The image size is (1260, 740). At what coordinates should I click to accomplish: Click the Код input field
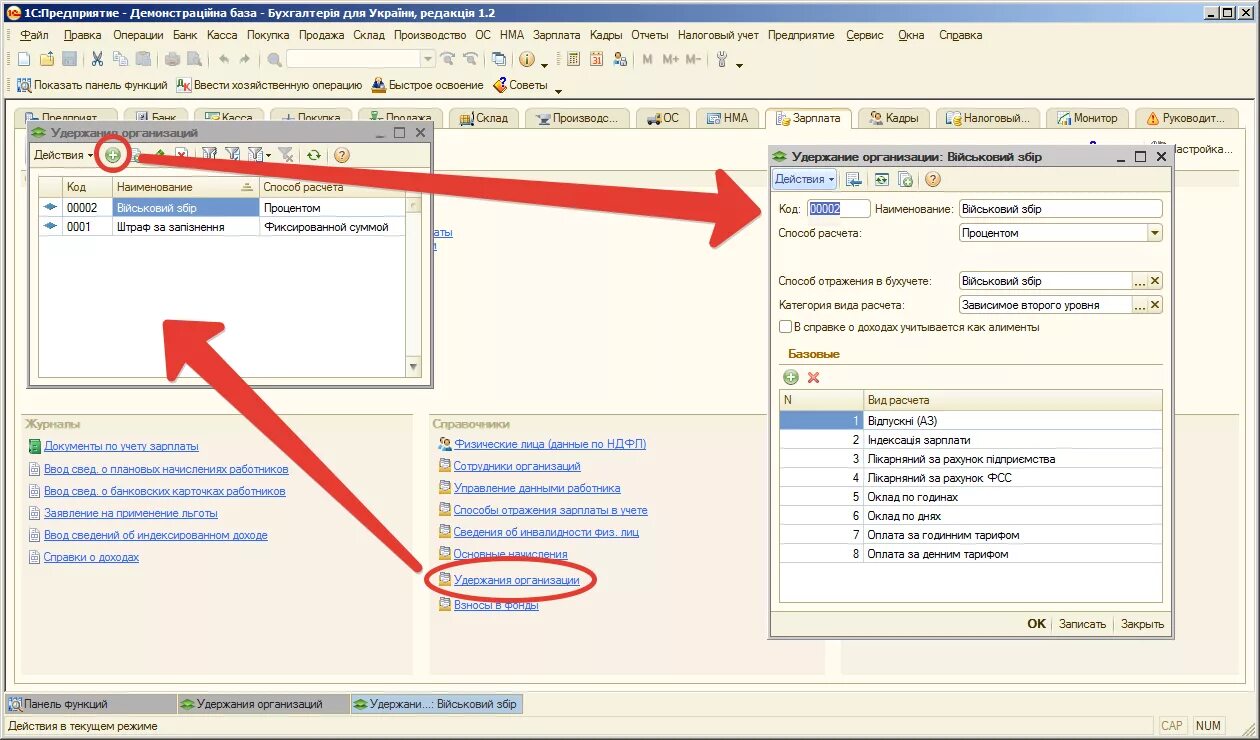[x=838, y=209]
